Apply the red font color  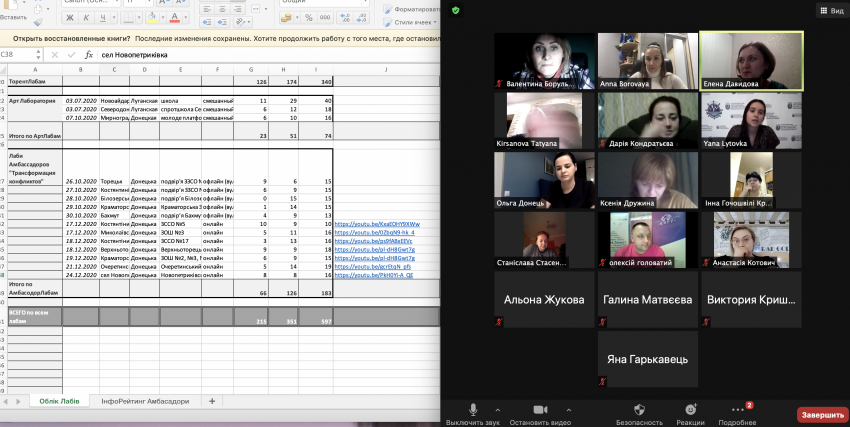click(x=175, y=18)
